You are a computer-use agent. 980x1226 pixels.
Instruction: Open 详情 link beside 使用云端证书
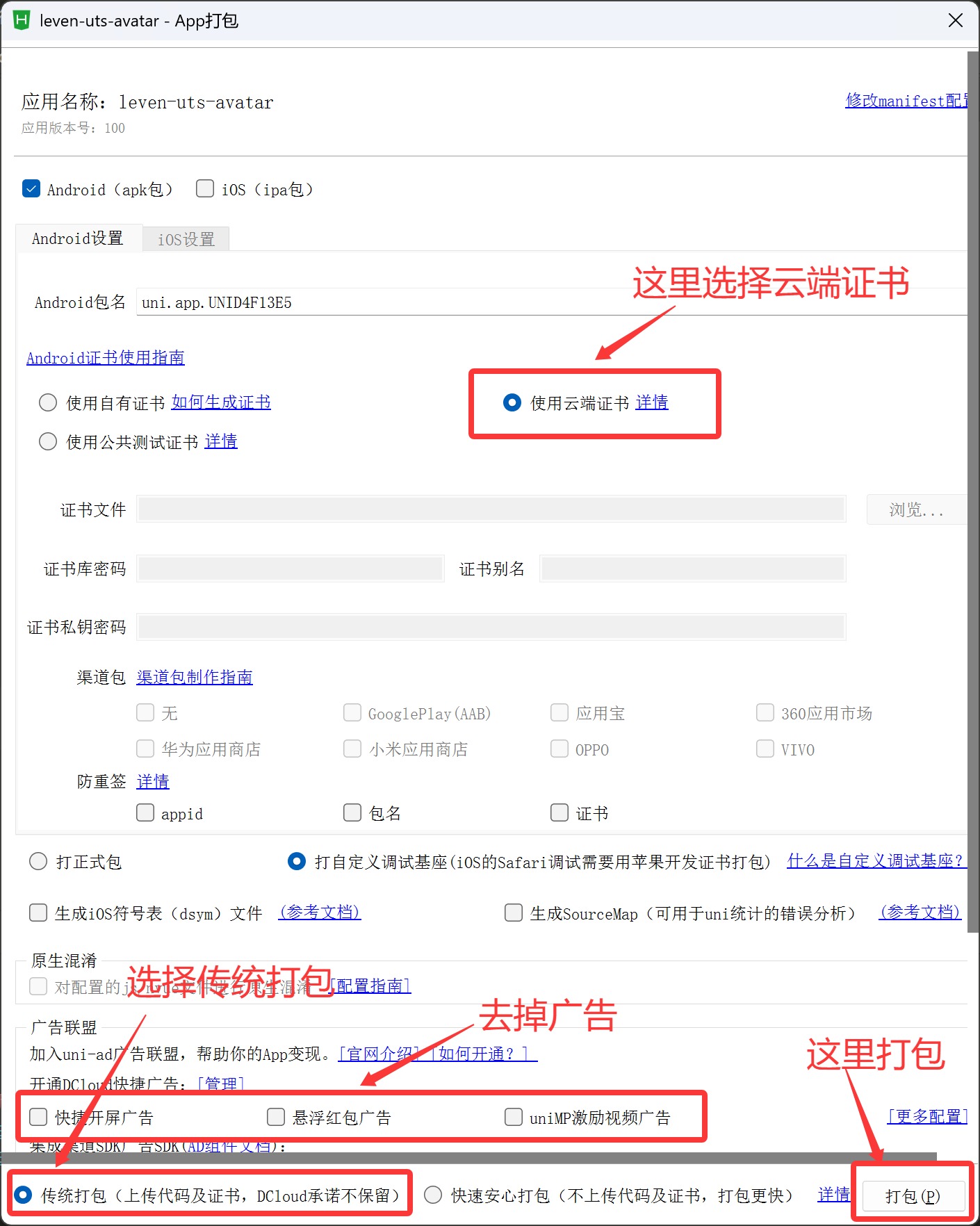(652, 402)
